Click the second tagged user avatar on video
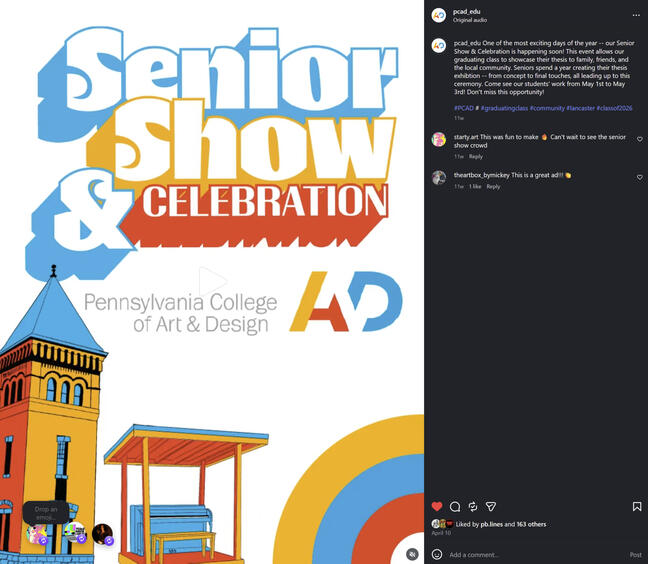Image resolution: width=648 pixels, height=564 pixels. point(75,533)
